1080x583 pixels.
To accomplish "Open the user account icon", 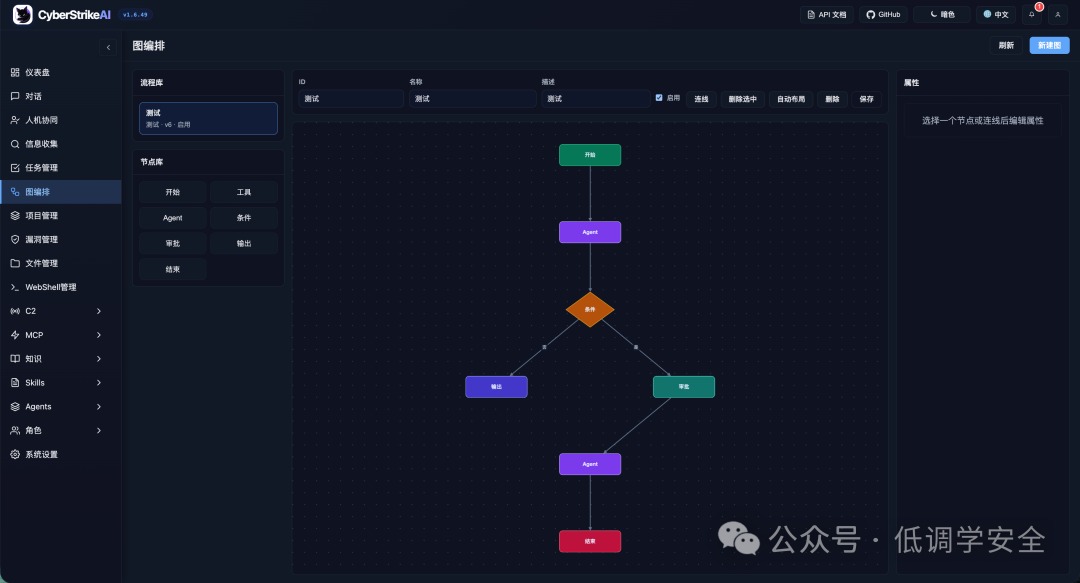I will coord(1058,14).
